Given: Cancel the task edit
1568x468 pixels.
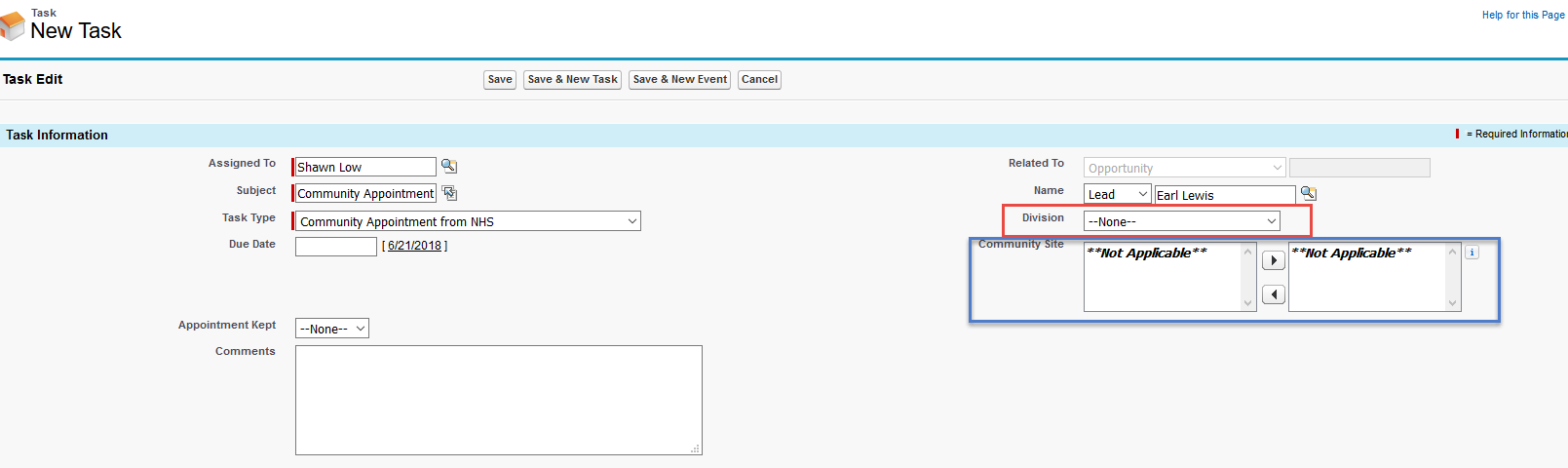Looking at the screenshot, I should click(x=759, y=80).
